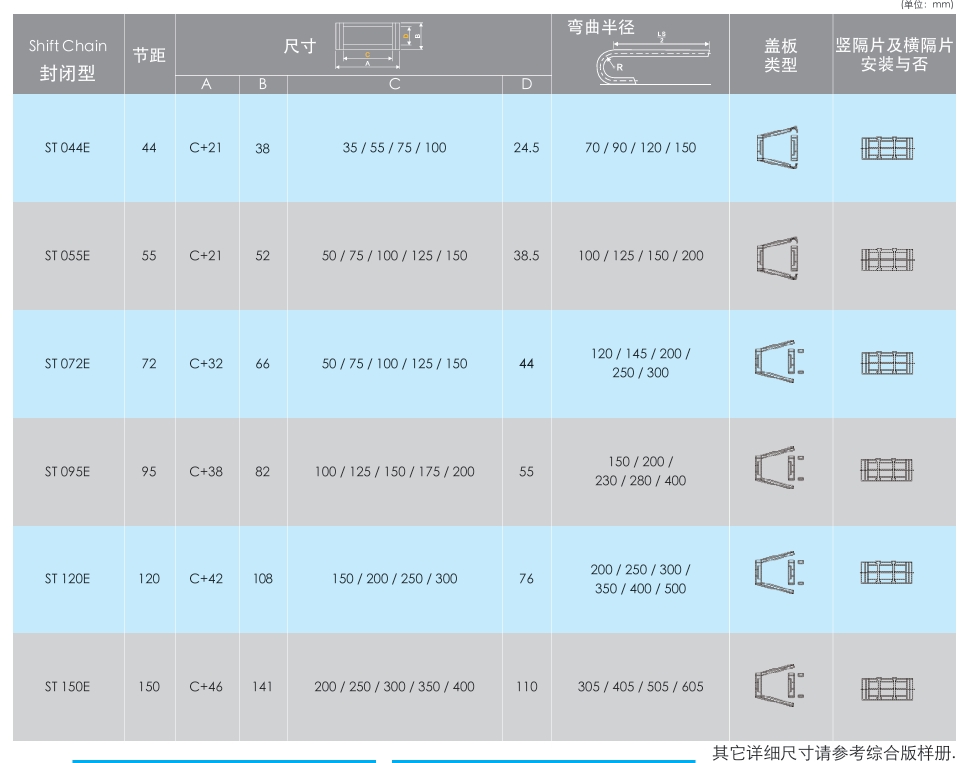Select the model name 'ST 095E'
Image resolution: width=969 pixels, height=763 pixels.
[x=67, y=472]
